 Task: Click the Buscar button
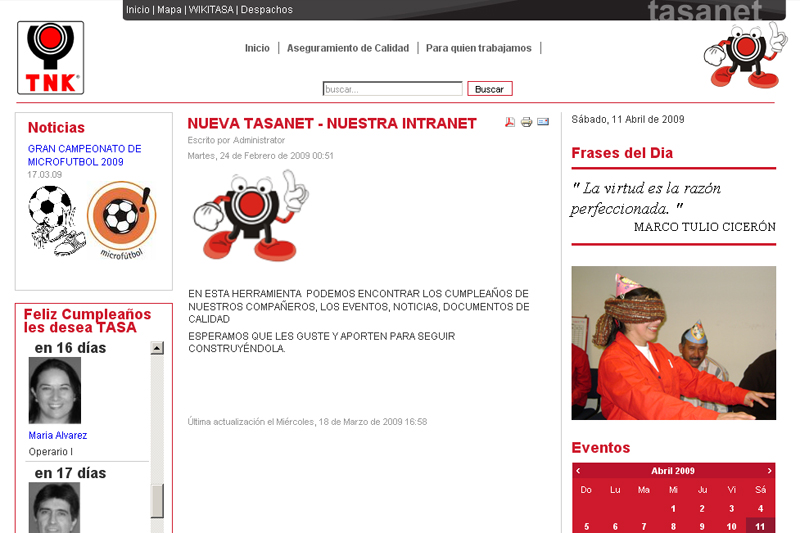tap(490, 89)
